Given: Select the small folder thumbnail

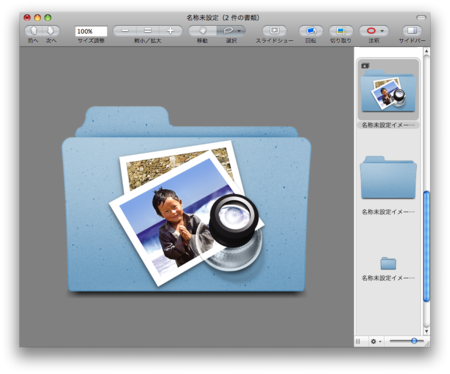Looking at the screenshot, I should 388,263.
